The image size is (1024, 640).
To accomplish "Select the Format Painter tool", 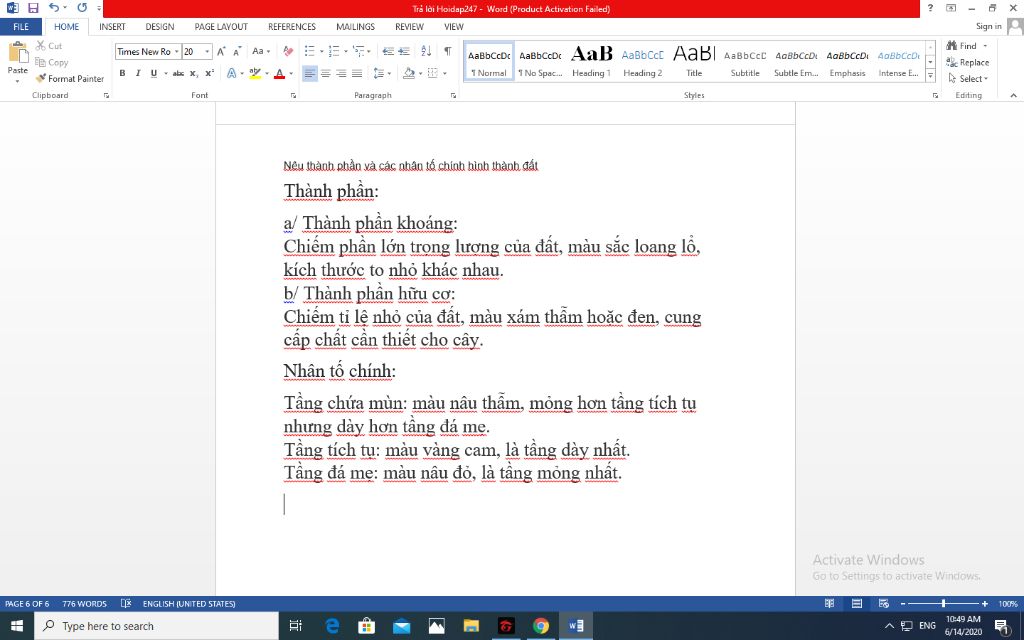I will click(x=70, y=78).
